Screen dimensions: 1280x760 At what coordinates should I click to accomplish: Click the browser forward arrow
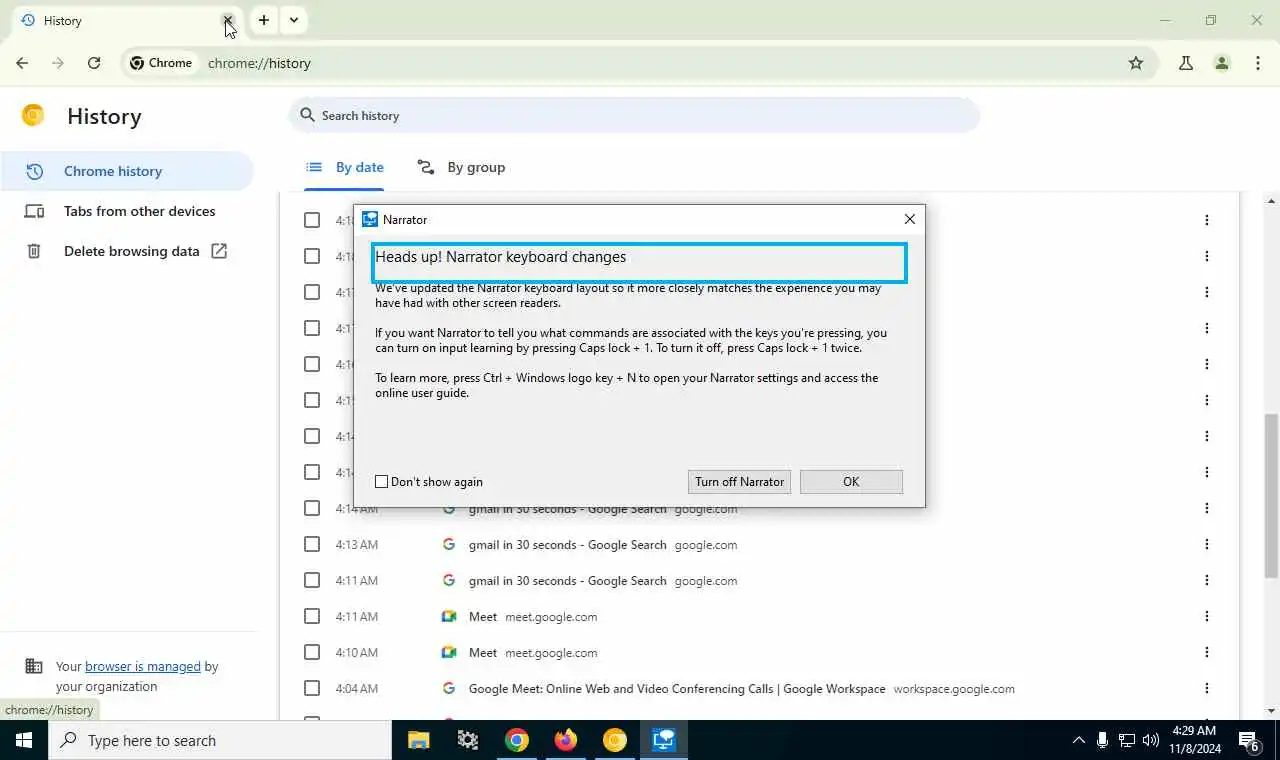[x=58, y=63]
